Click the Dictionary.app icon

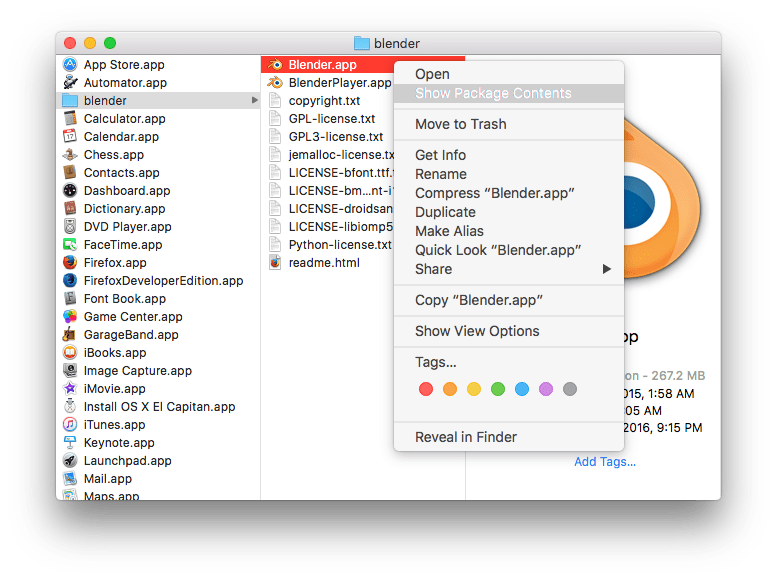[x=70, y=209]
